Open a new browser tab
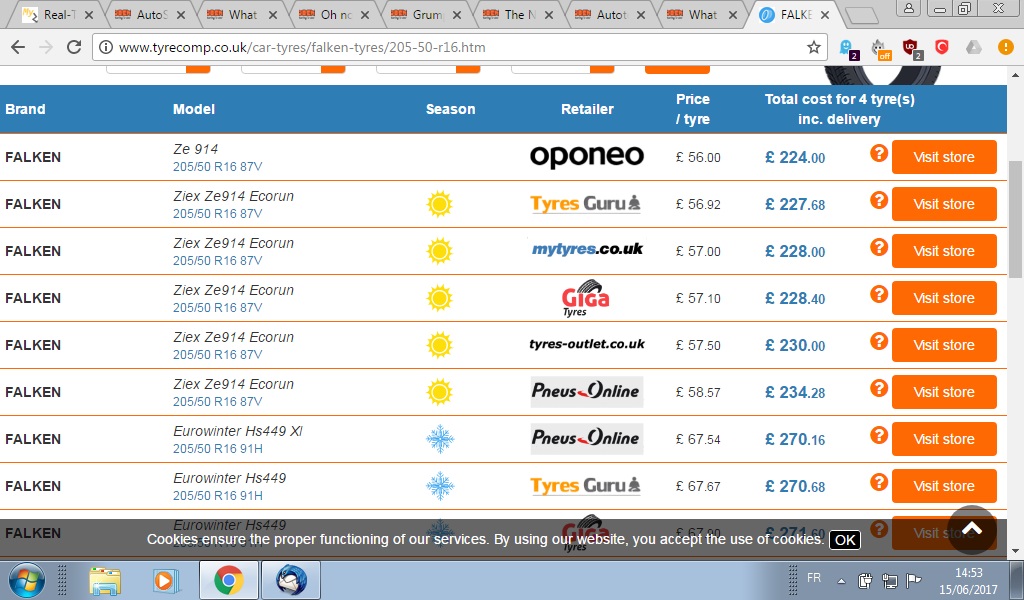 [861, 16]
